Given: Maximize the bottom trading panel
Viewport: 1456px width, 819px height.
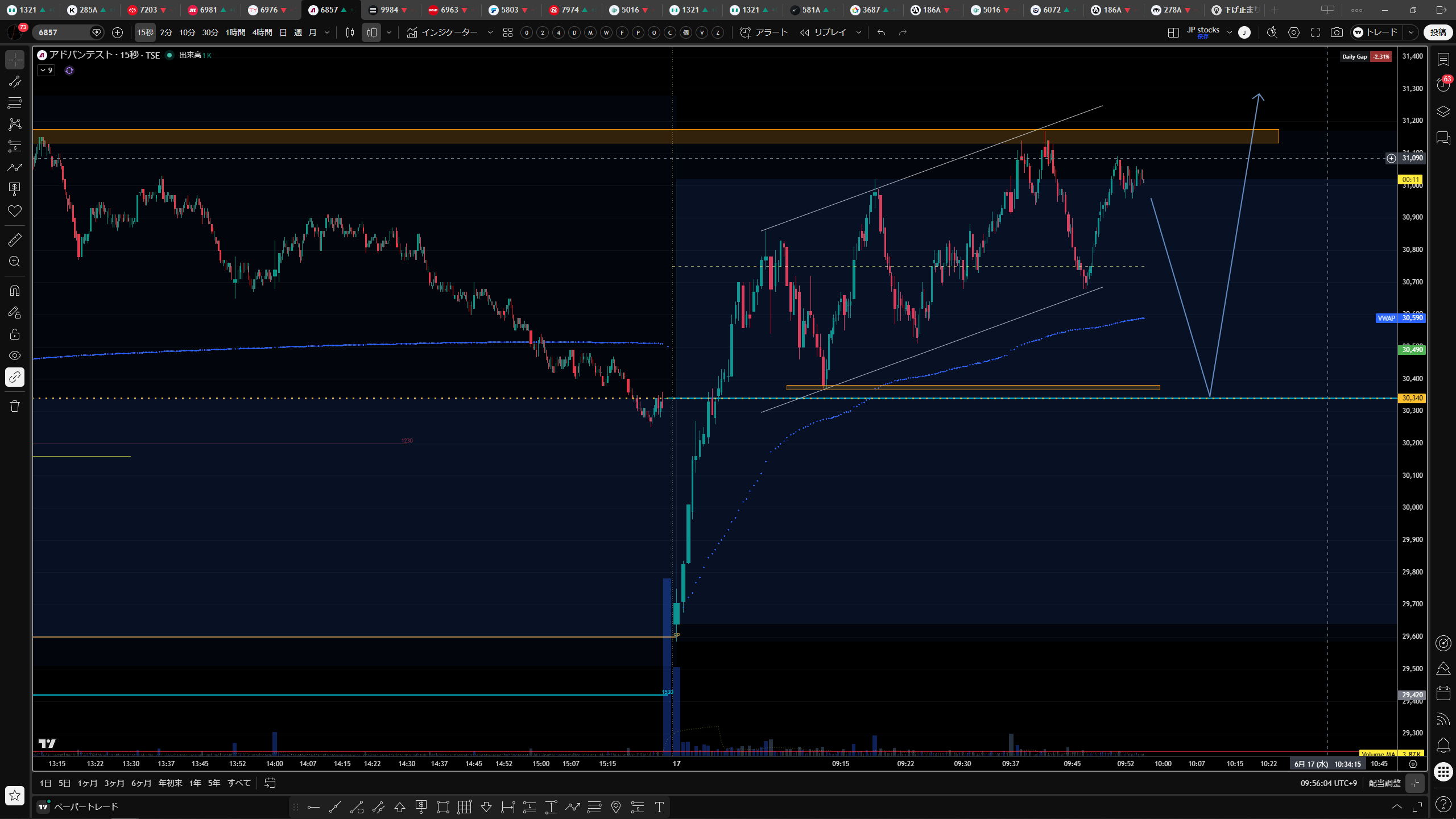Looking at the screenshot, I should tap(1418, 807).
